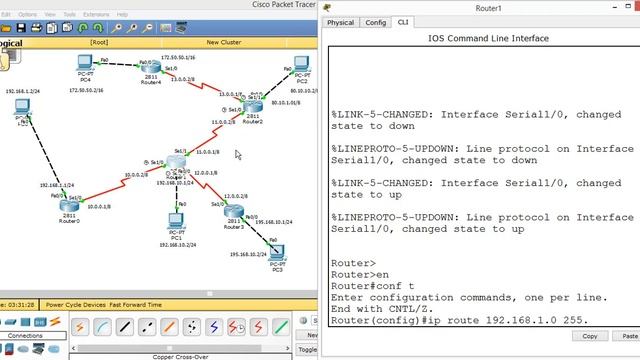Select Router3 device on canvas

(x=234, y=211)
